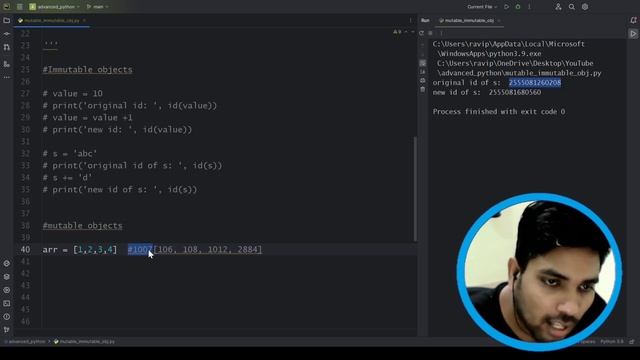Open the Python Console tool window
Image resolution: width=640 pixels, height=360 pixels.
[x=7, y=263]
